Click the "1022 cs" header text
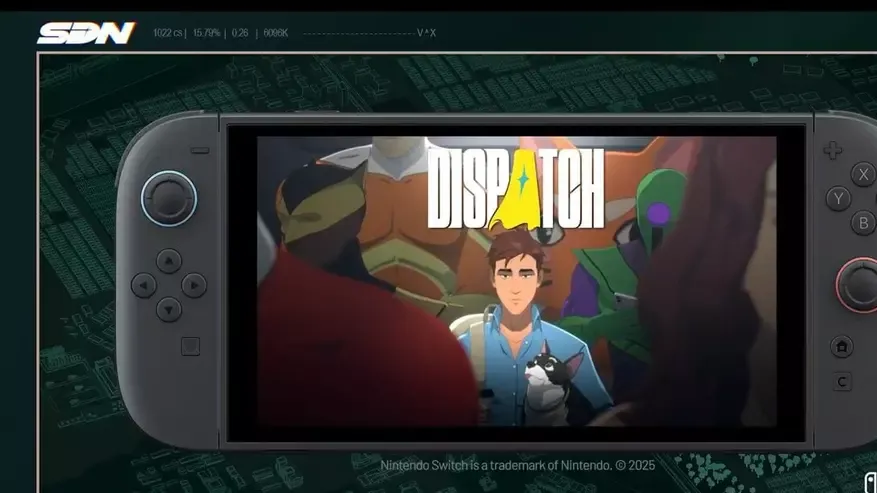The image size is (877, 493). (x=168, y=33)
